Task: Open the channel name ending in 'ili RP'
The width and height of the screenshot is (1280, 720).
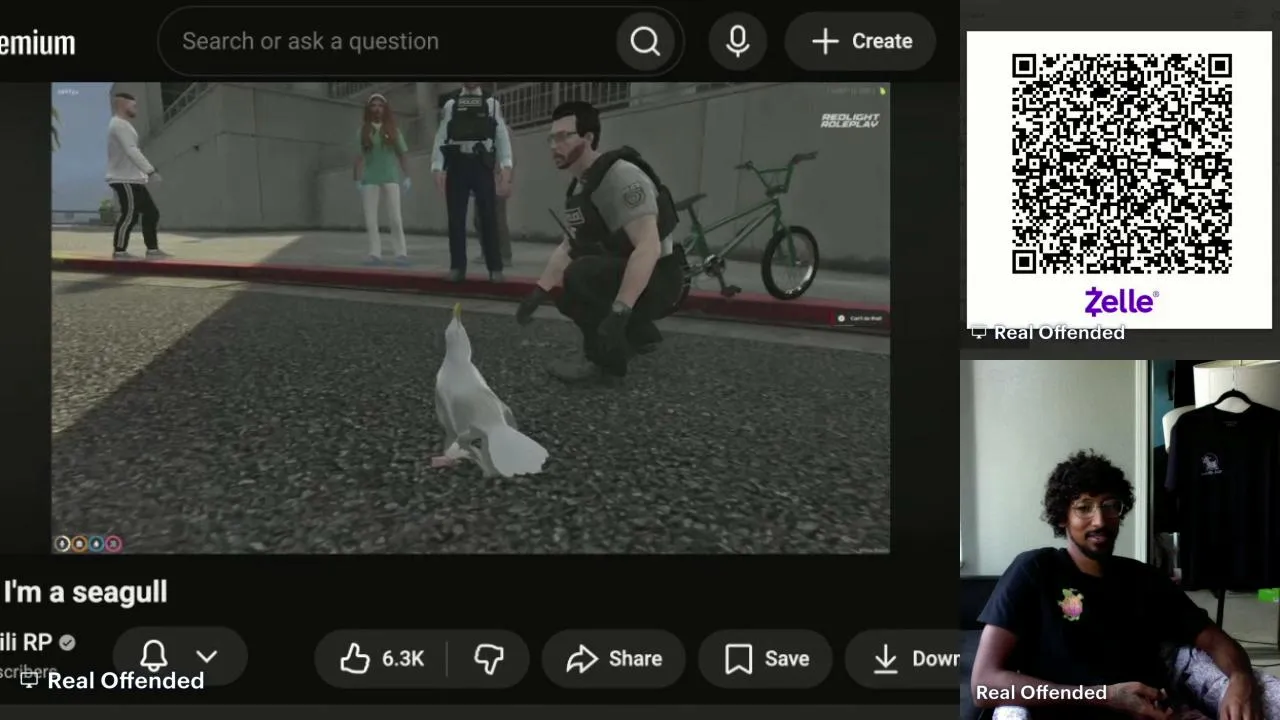Action: point(26,642)
